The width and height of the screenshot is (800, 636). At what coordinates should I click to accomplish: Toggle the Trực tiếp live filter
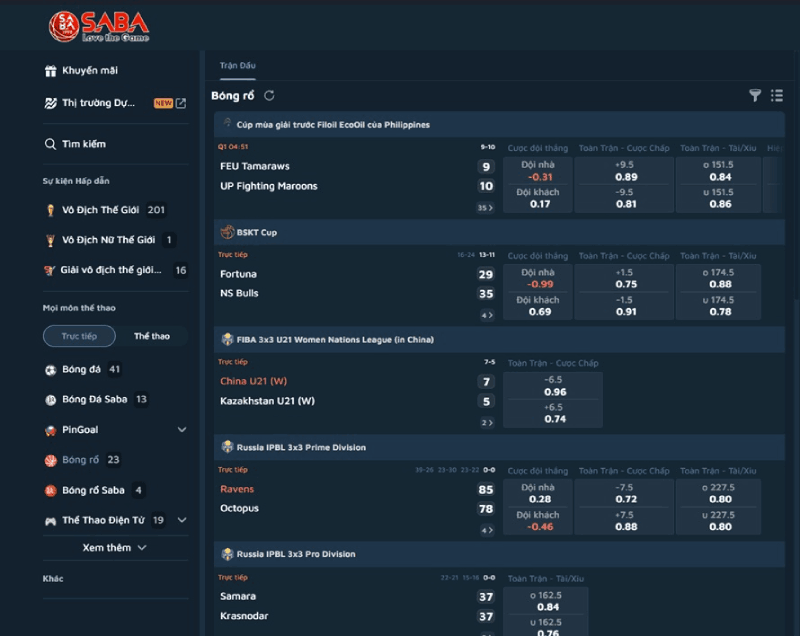79,336
